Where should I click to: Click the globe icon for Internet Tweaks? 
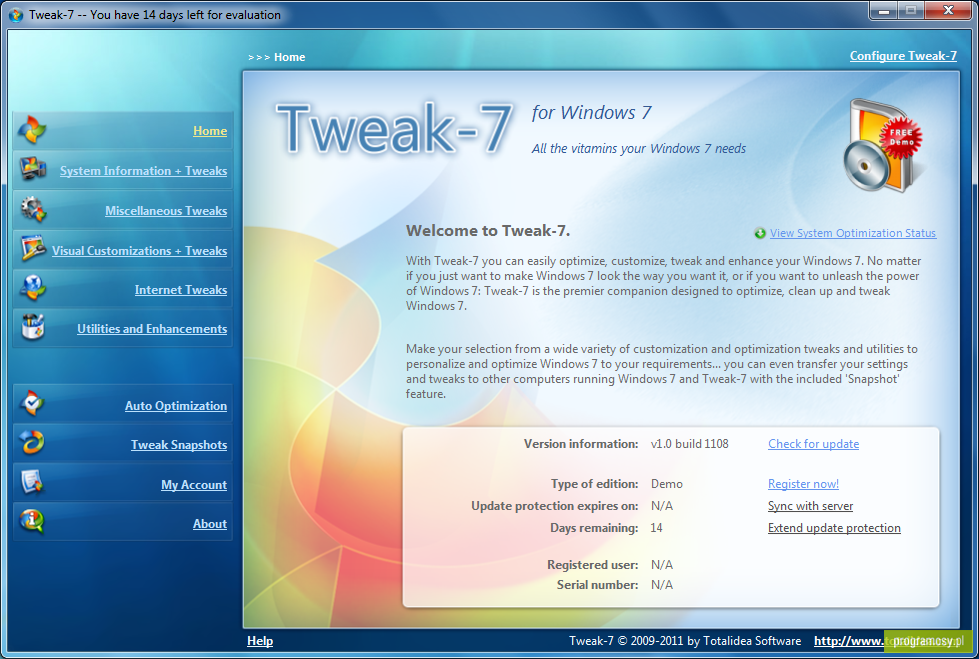32,288
